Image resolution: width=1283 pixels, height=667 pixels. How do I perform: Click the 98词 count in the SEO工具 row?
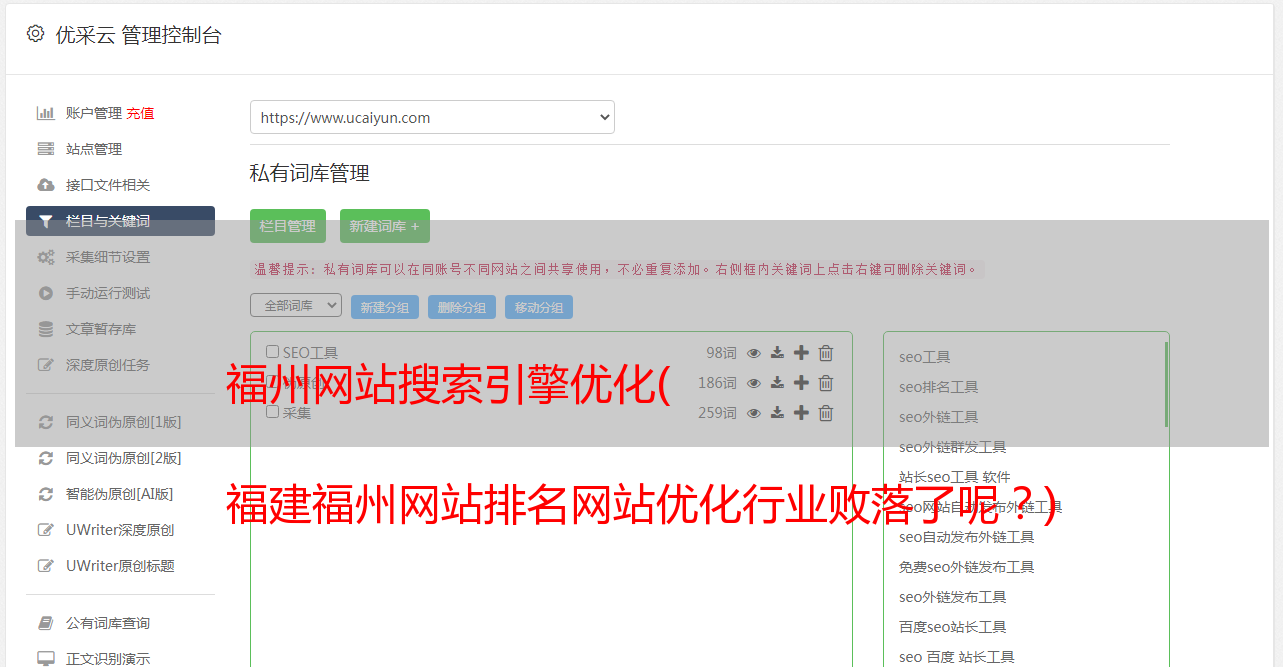pyautogui.click(x=721, y=353)
